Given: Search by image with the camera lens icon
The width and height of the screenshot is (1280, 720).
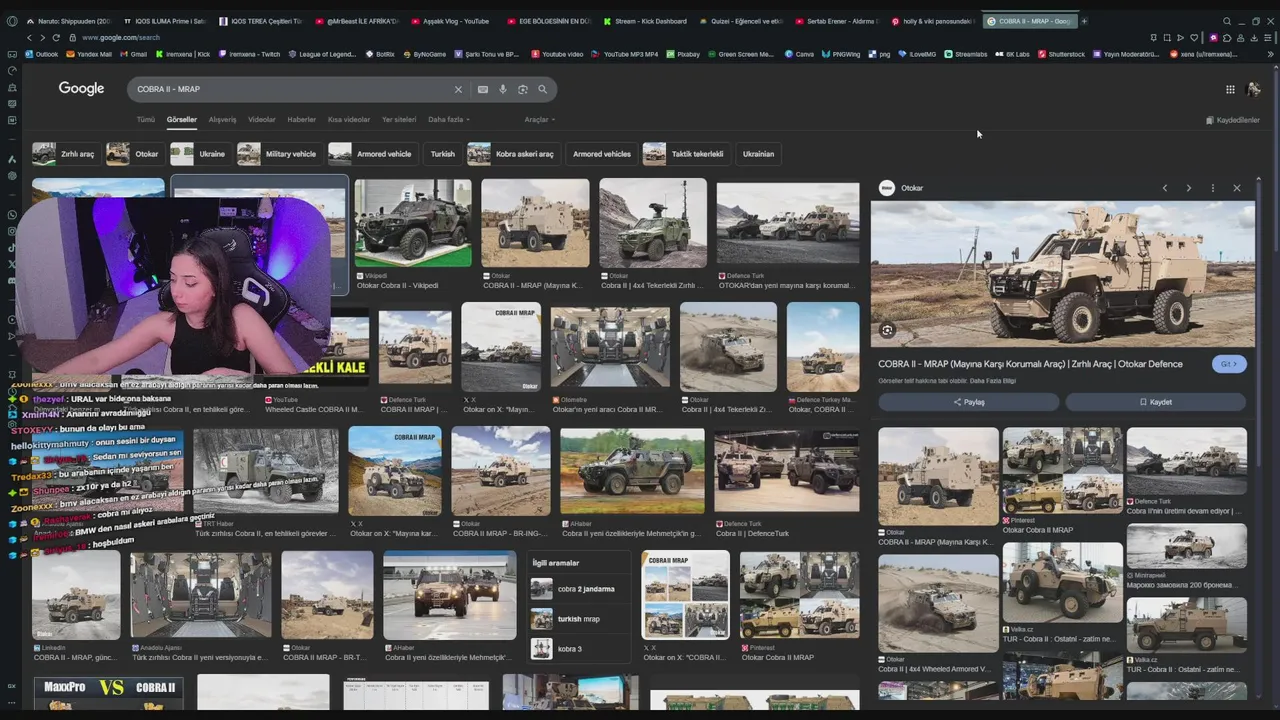Looking at the screenshot, I should 523,89.
